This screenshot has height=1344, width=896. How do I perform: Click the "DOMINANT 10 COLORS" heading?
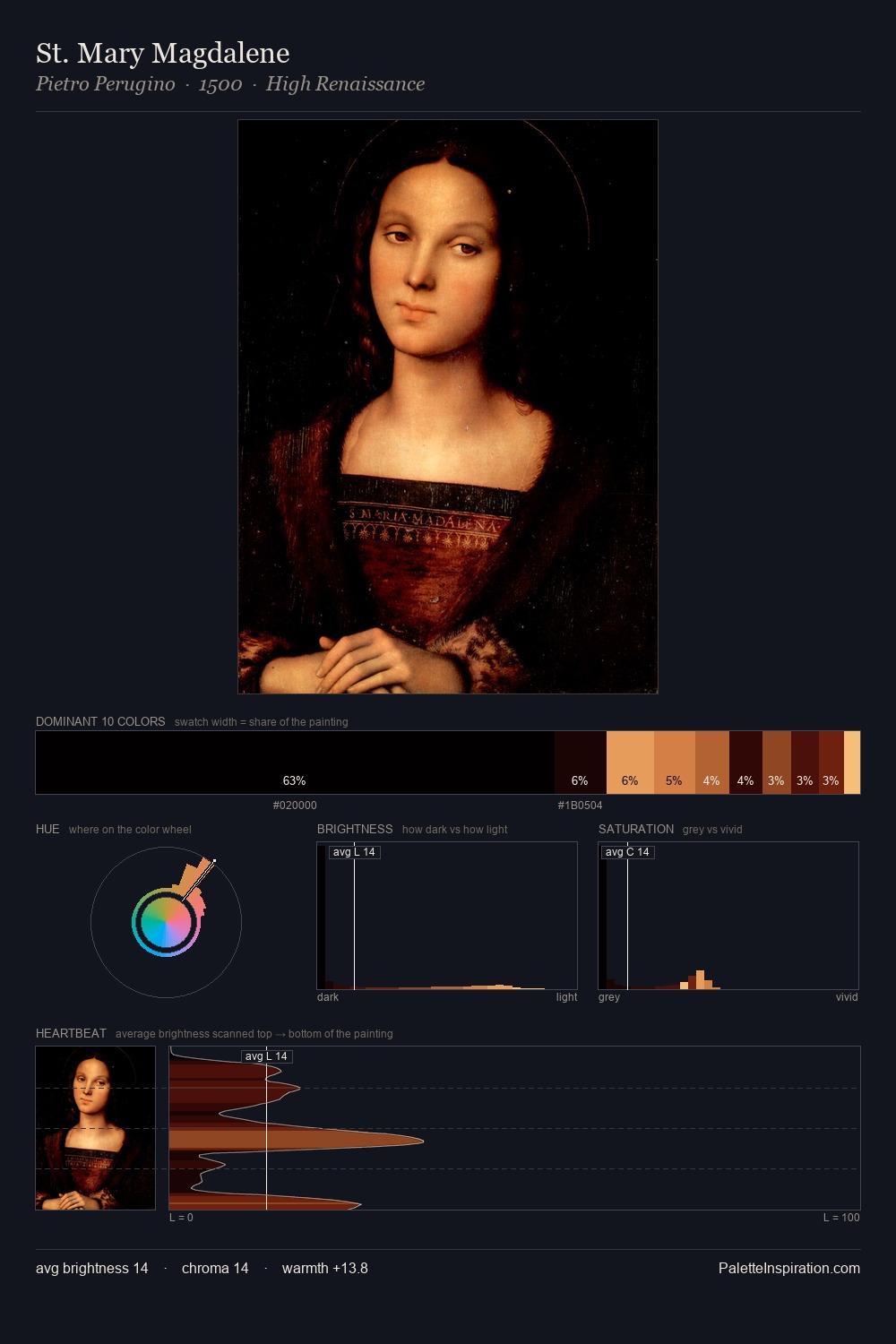coord(100,721)
